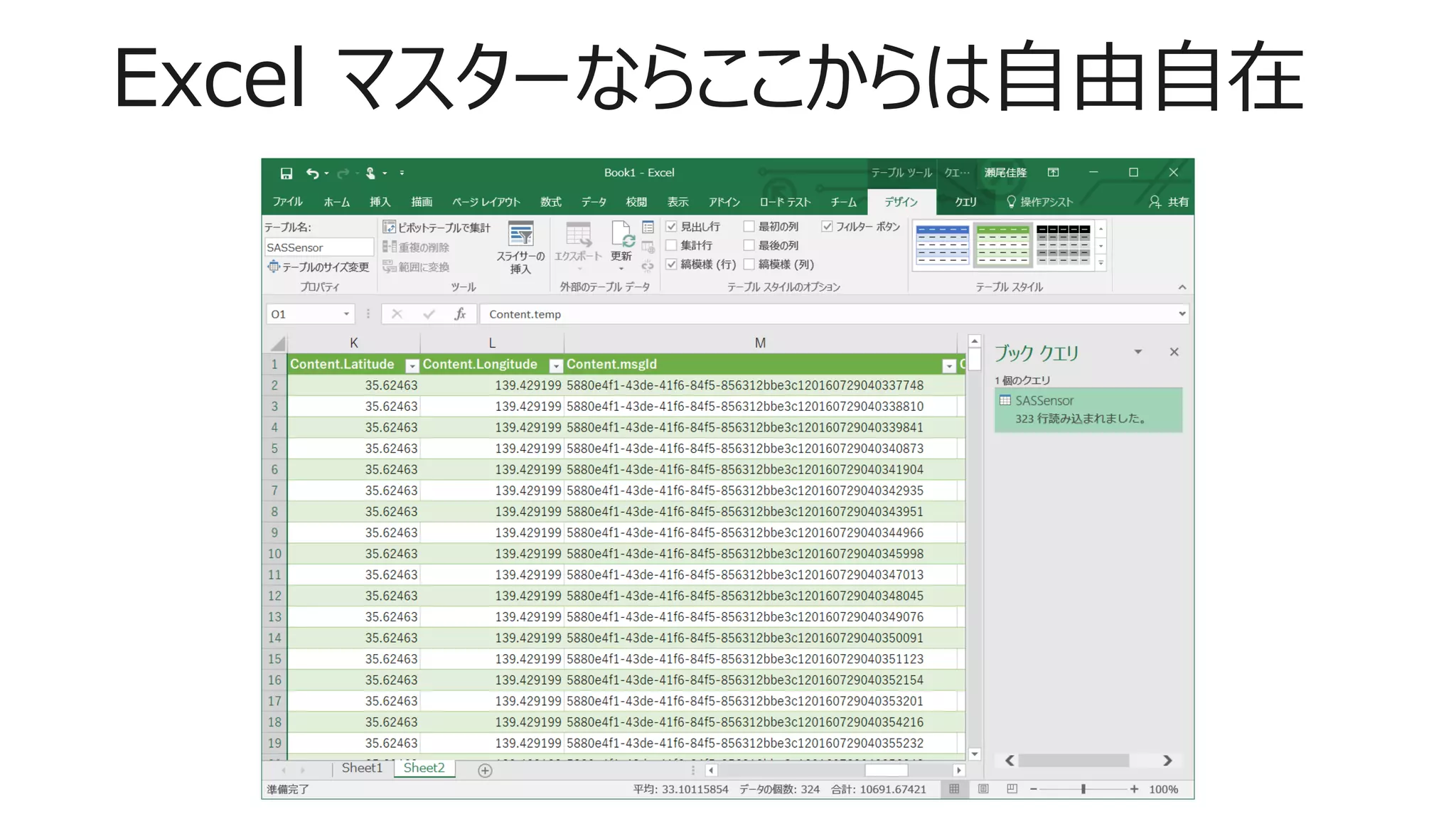Switch to the データ tab
The image size is (1456, 819).
(594, 202)
